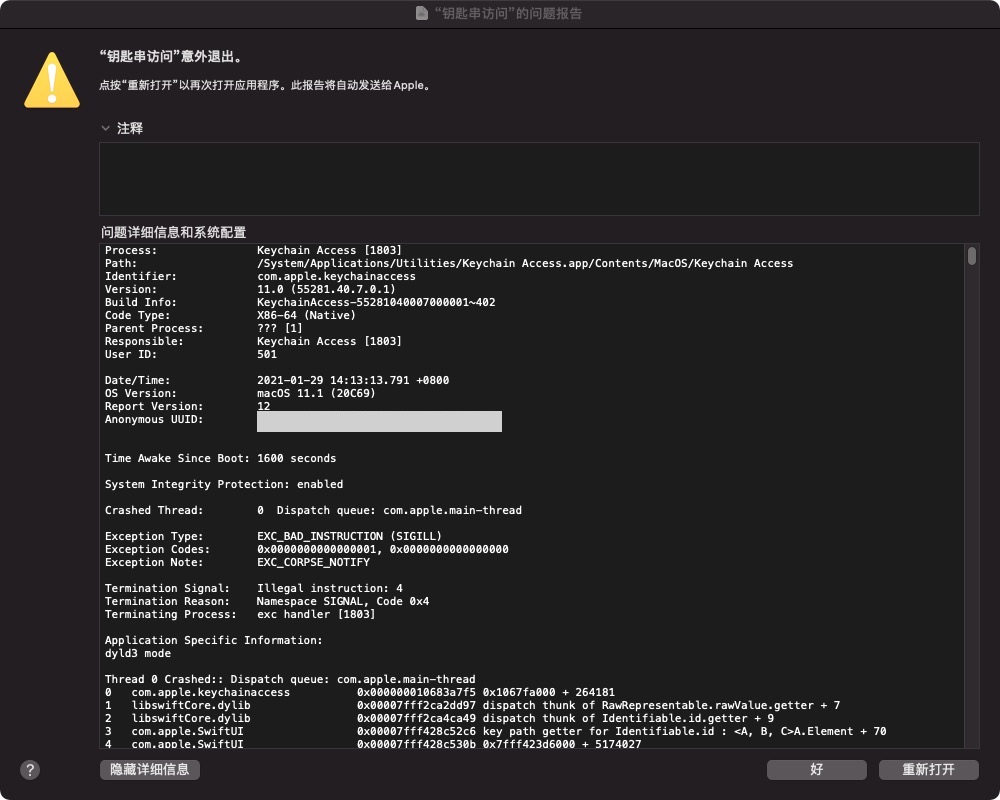This screenshot has height=800, width=1000.
Task: Click the Termination Signal Illegal instruction line
Action: [254, 588]
